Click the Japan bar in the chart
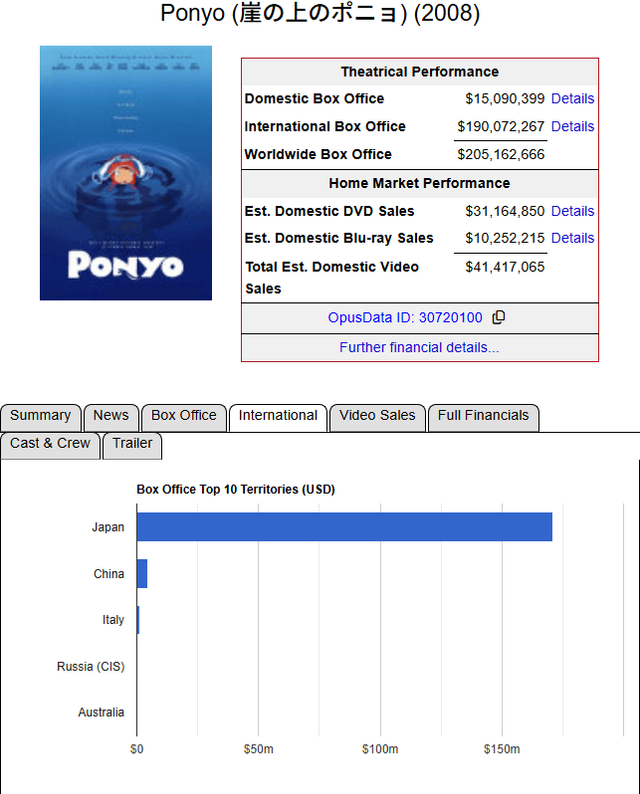 coord(344,527)
